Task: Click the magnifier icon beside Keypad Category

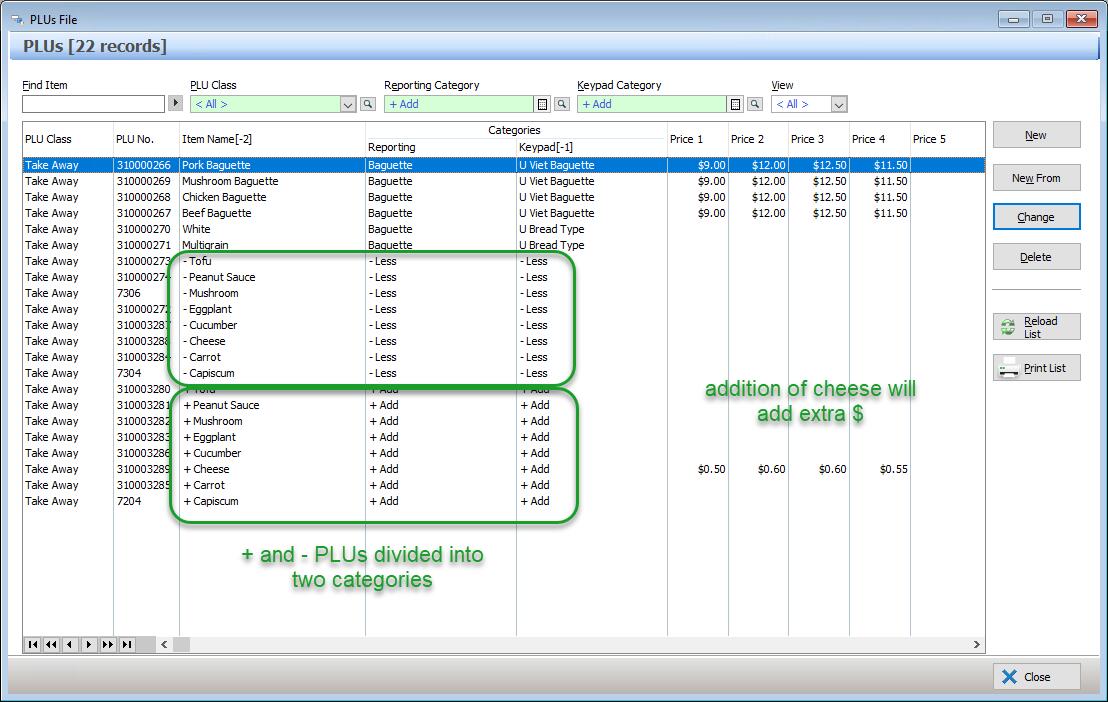Action: [x=754, y=104]
